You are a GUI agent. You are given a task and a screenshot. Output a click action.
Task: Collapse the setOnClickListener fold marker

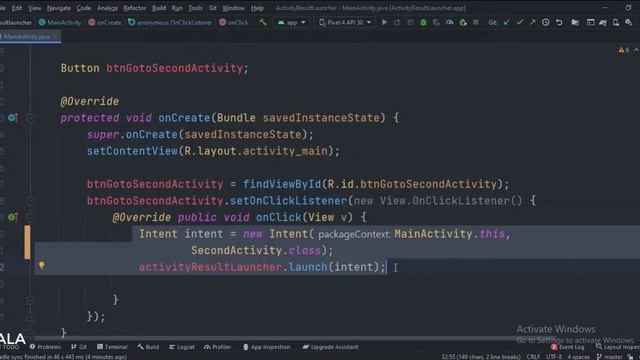pos(30,201)
